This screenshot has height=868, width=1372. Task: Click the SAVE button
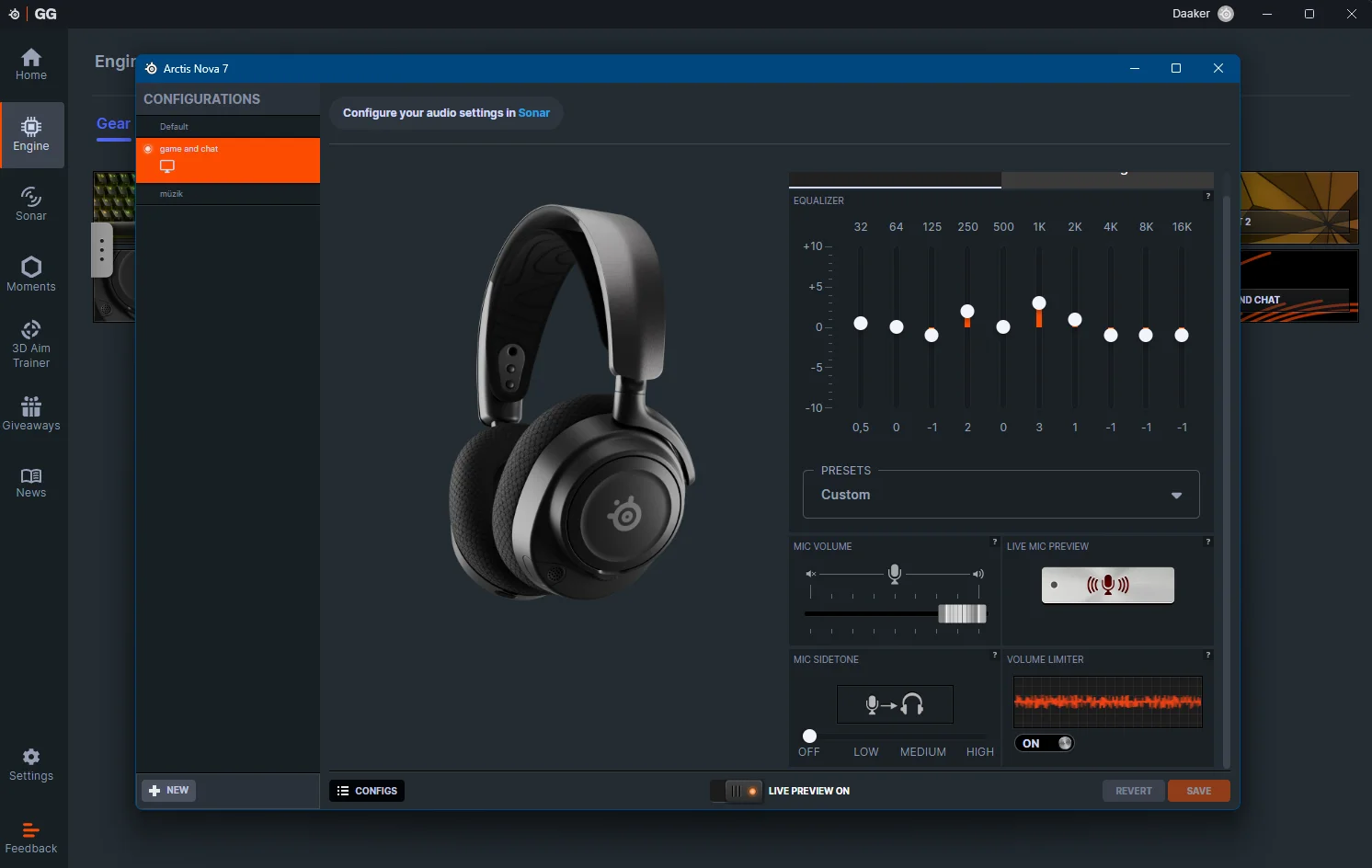(x=1199, y=791)
